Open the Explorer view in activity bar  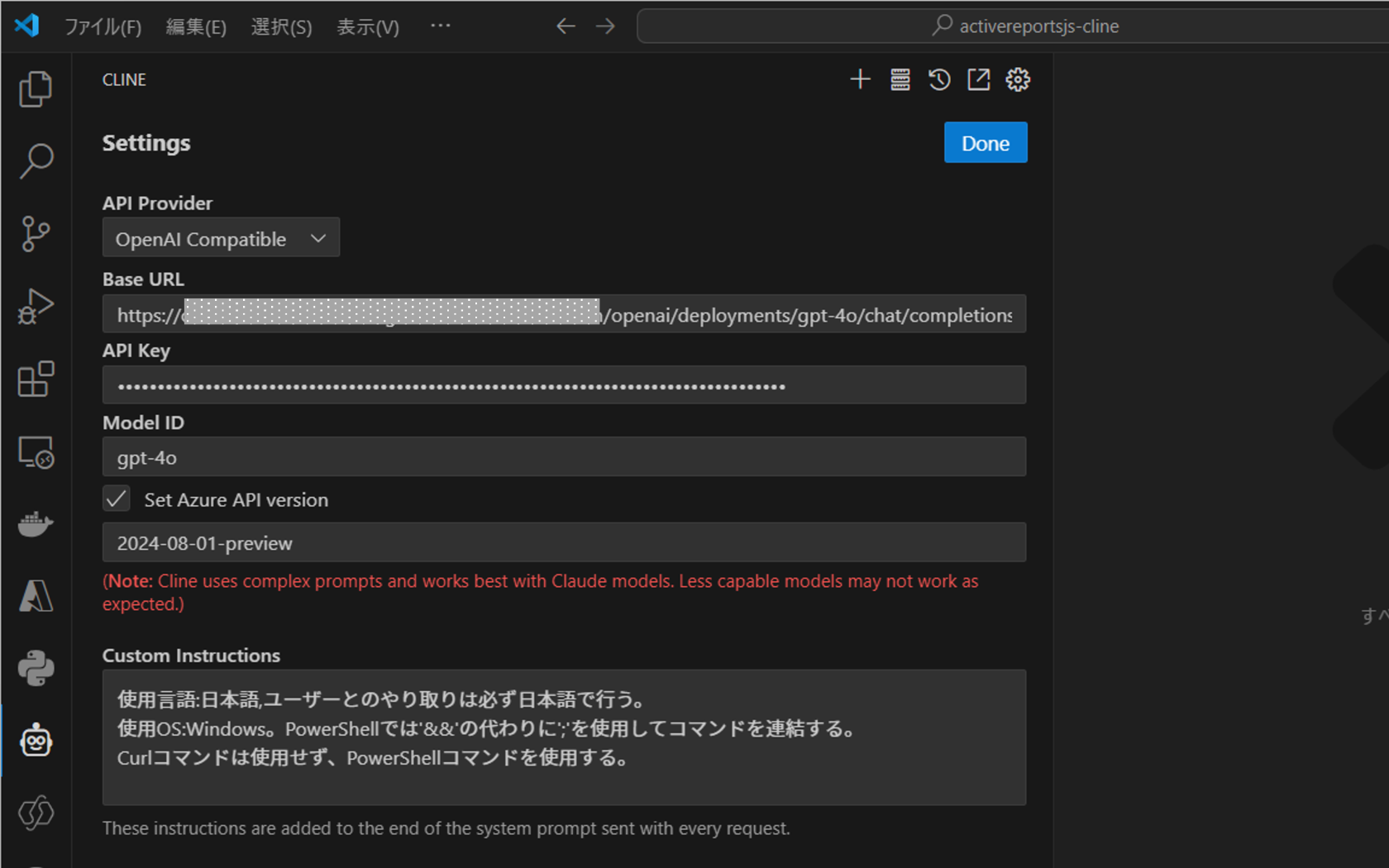[x=36, y=88]
